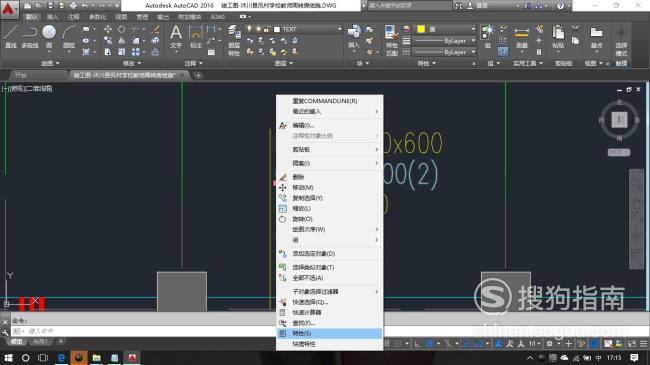Choose Quick Properties (快捷特性) in context menu
This screenshot has height=365, width=650.
[x=330, y=344]
